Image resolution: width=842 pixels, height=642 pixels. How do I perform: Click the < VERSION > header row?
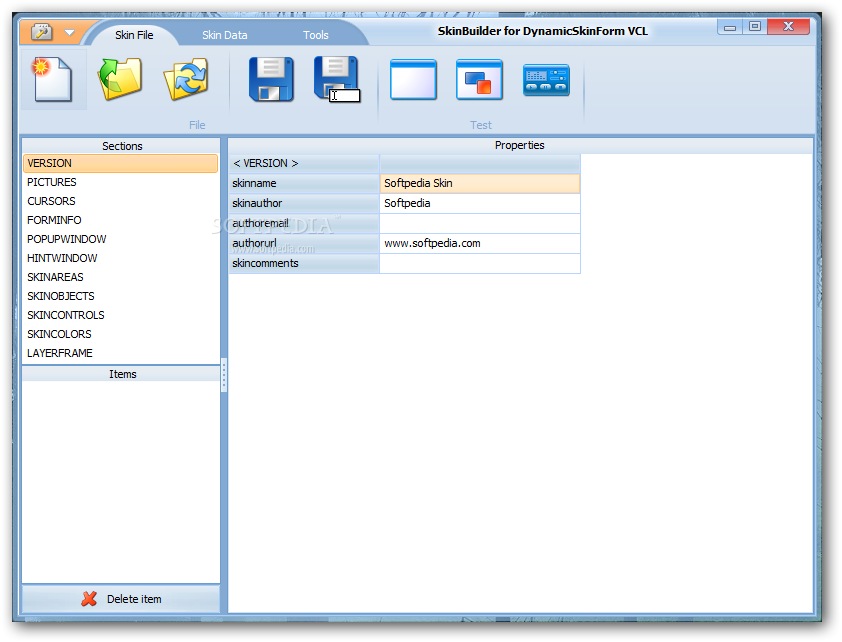point(405,163)
